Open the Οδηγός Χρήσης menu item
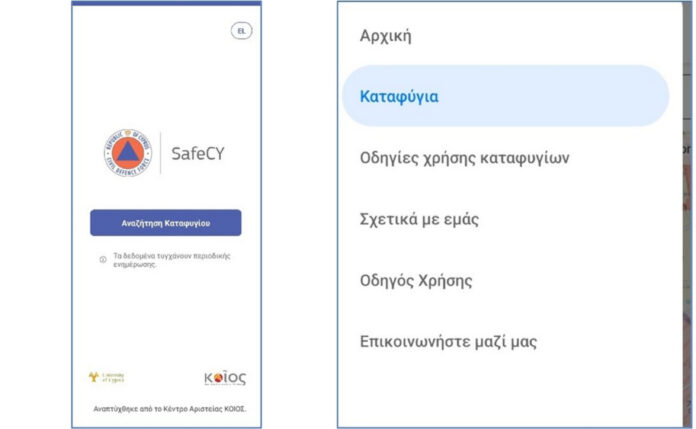The height and width of the screenshot is (429, 696). point(416,280)
